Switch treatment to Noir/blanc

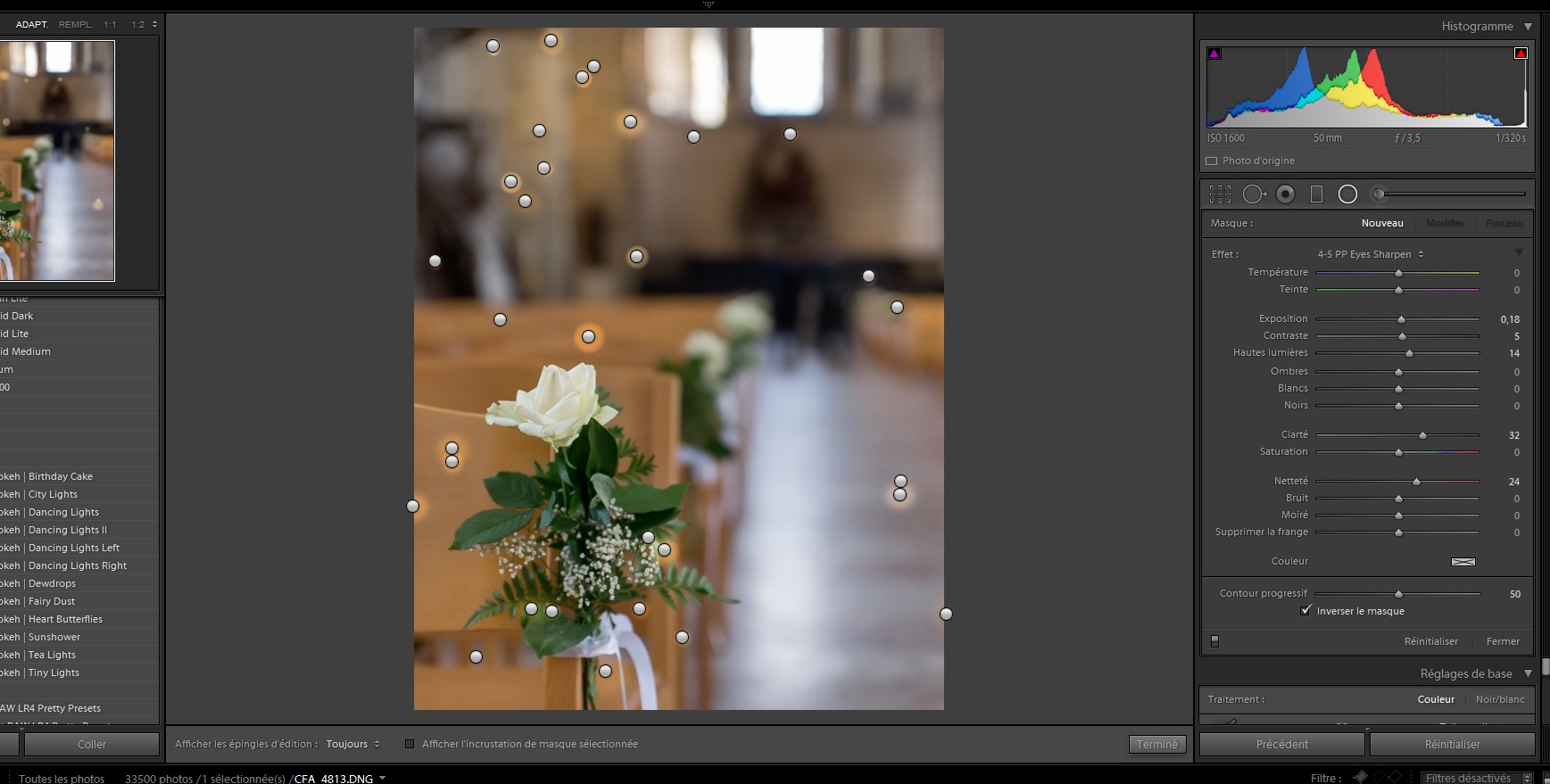1499,699
